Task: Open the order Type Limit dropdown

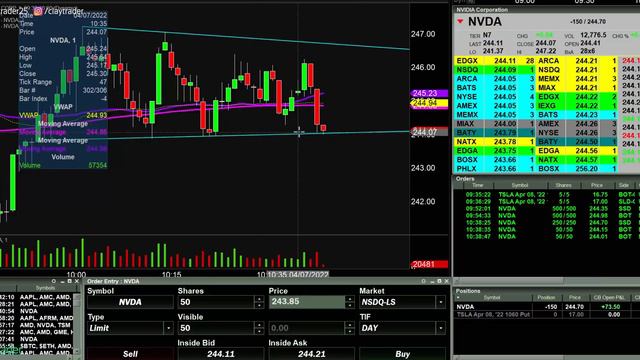Action: [169, 328]
